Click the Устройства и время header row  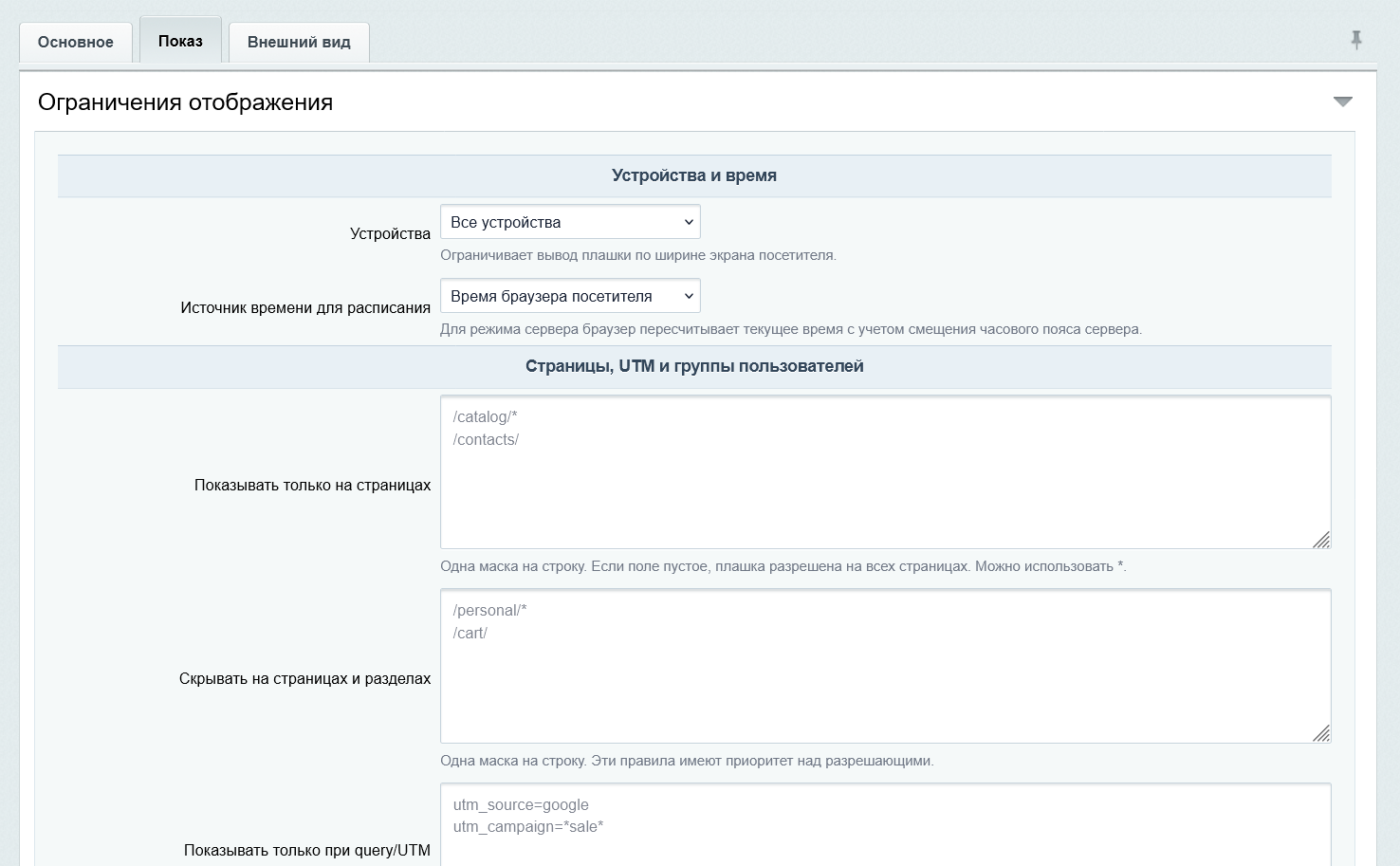pos(694,175)
